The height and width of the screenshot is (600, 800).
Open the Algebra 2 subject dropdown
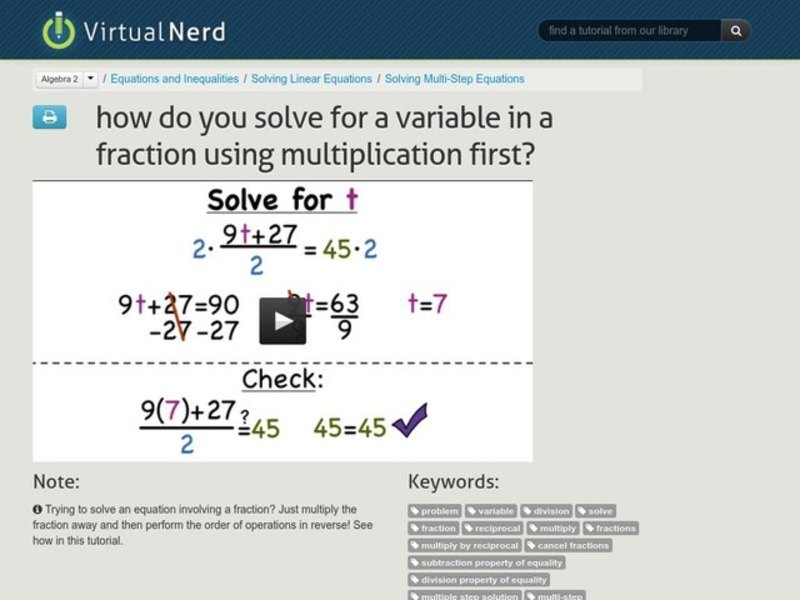pos(58,76)
